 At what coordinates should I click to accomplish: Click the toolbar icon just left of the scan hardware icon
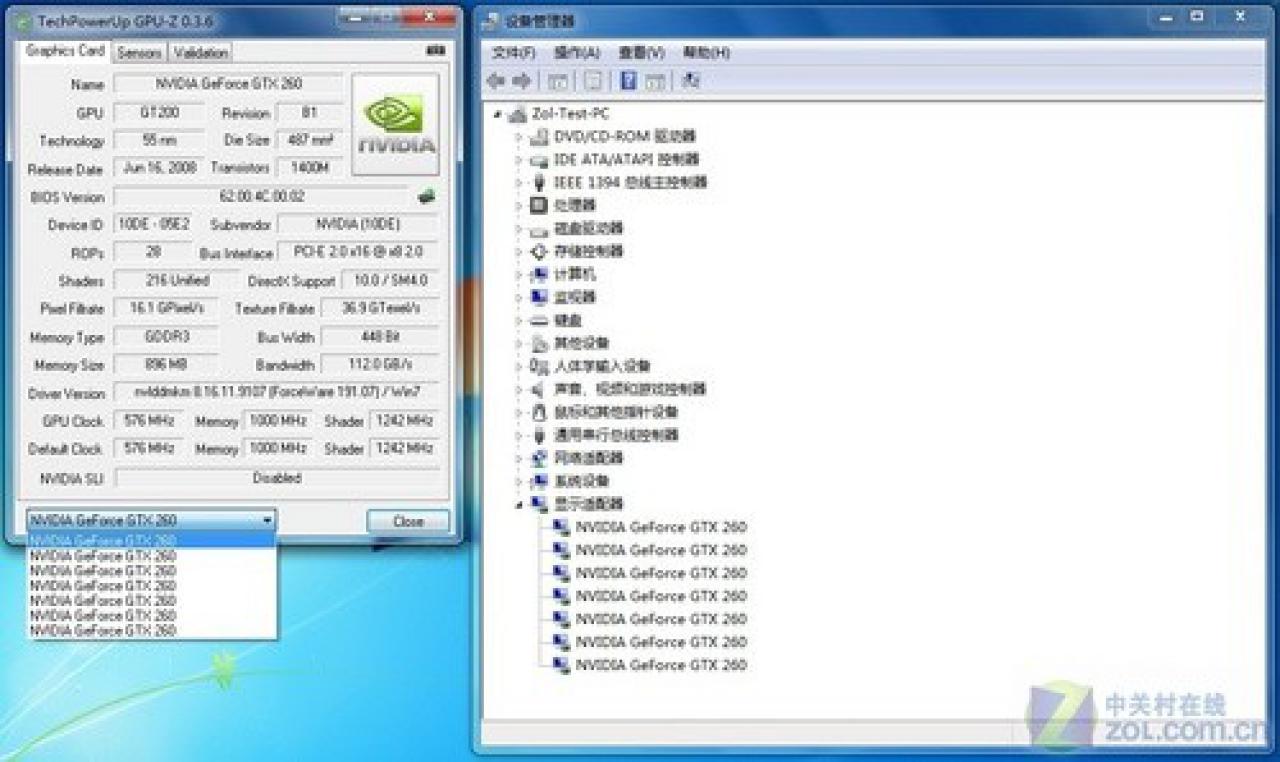pyautogui.click(x=655, y=81)
